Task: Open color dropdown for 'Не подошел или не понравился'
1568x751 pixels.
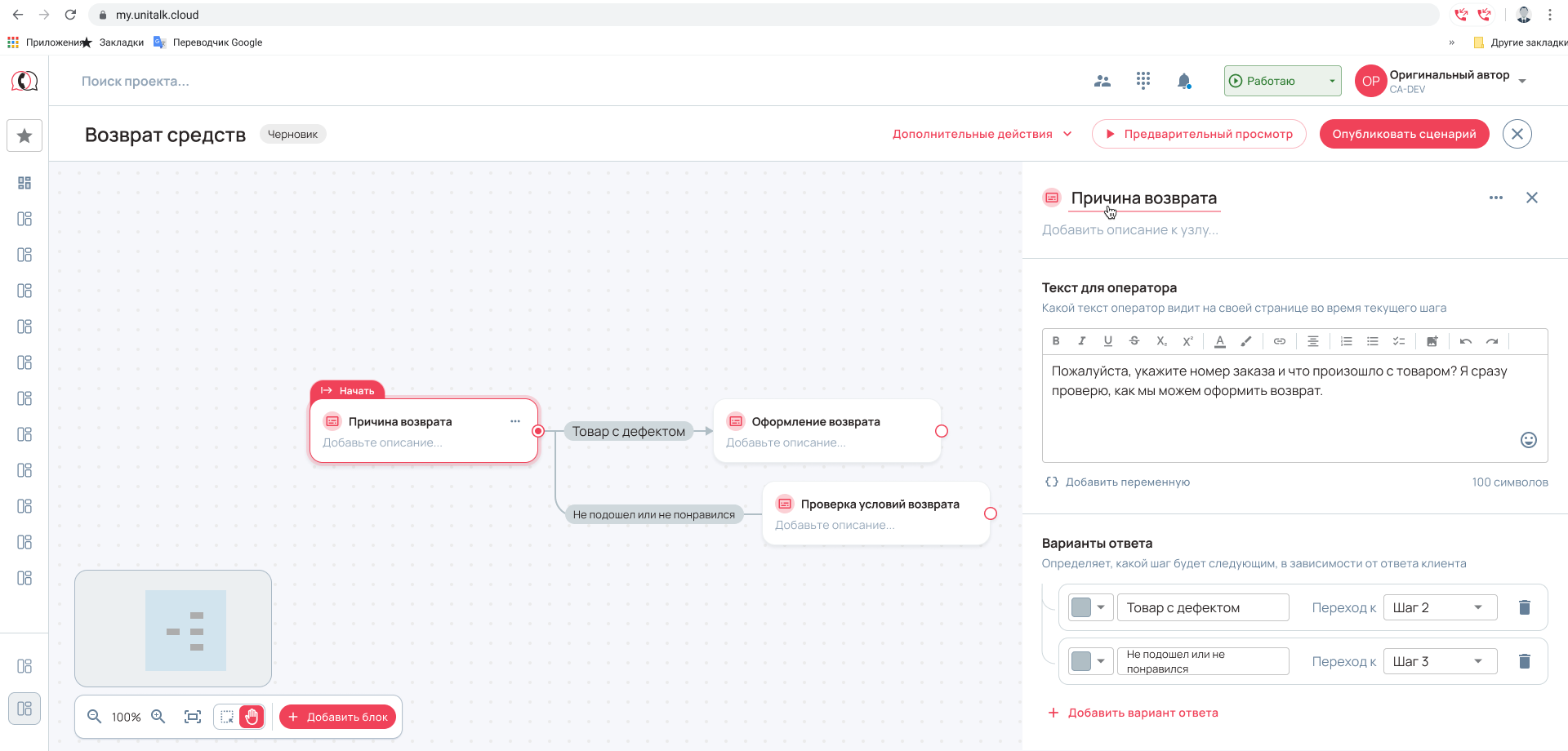Action: [x=1090, y=661]
